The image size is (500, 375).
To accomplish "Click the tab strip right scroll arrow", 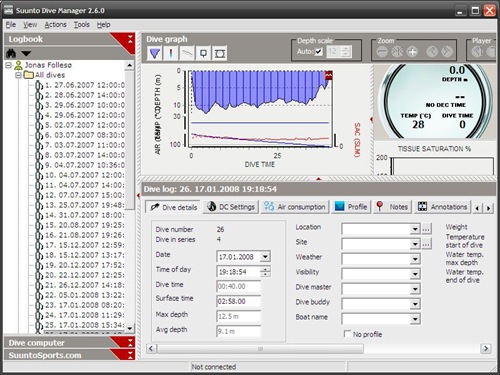I will coord(489,208).
